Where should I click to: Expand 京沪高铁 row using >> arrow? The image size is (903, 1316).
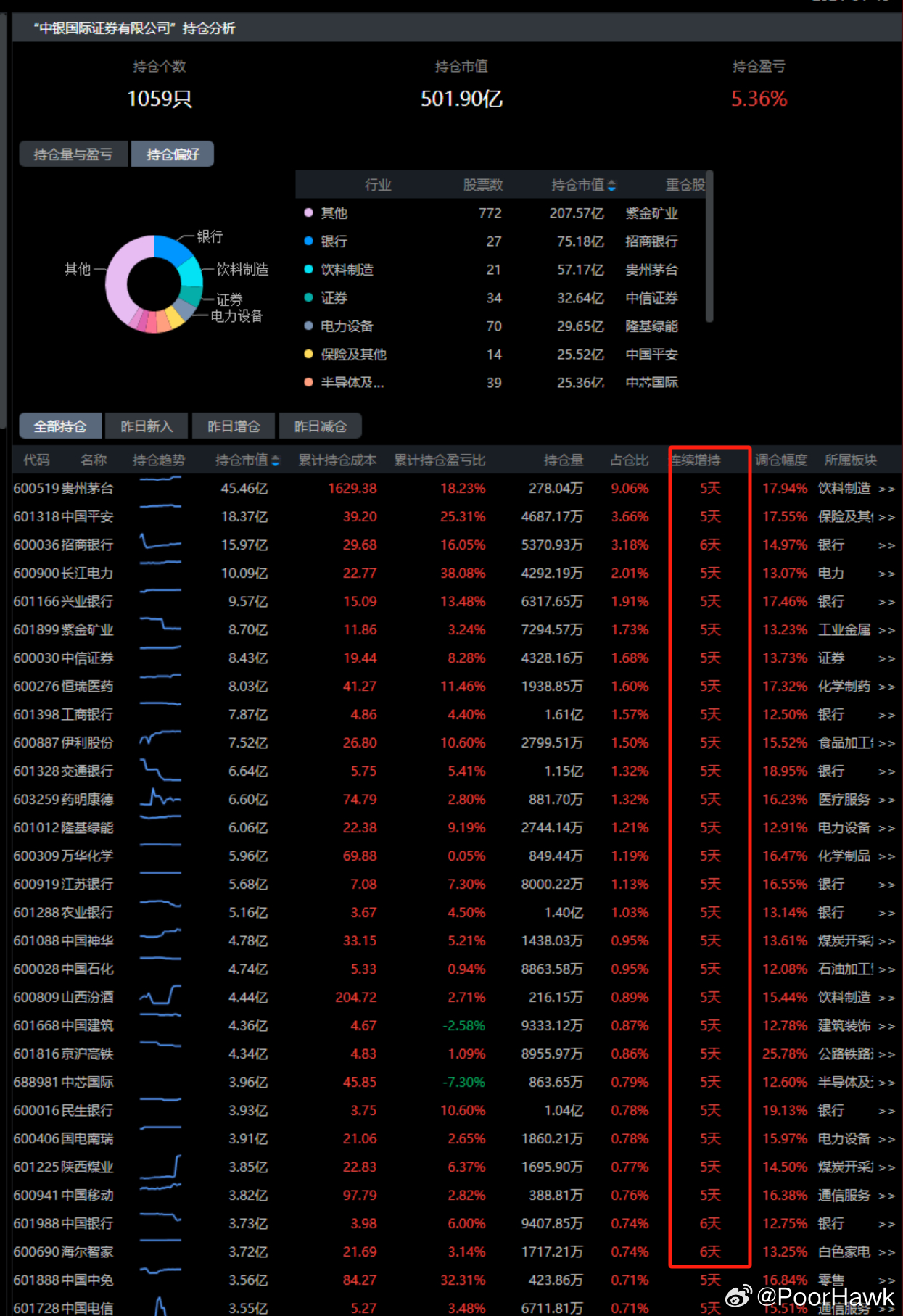point(886,1055)
